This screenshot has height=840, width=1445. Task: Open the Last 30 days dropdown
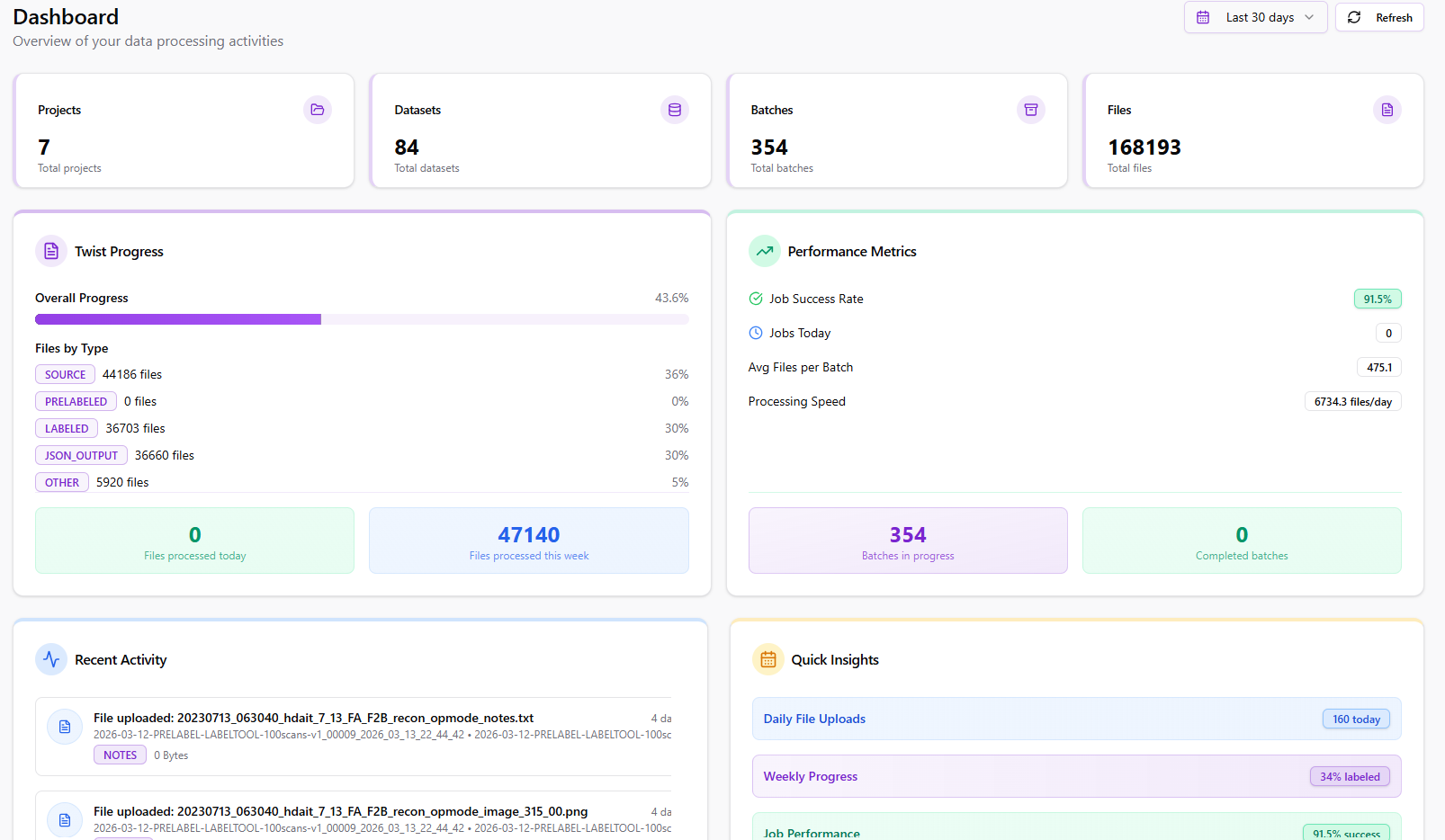coord(1255,18)
